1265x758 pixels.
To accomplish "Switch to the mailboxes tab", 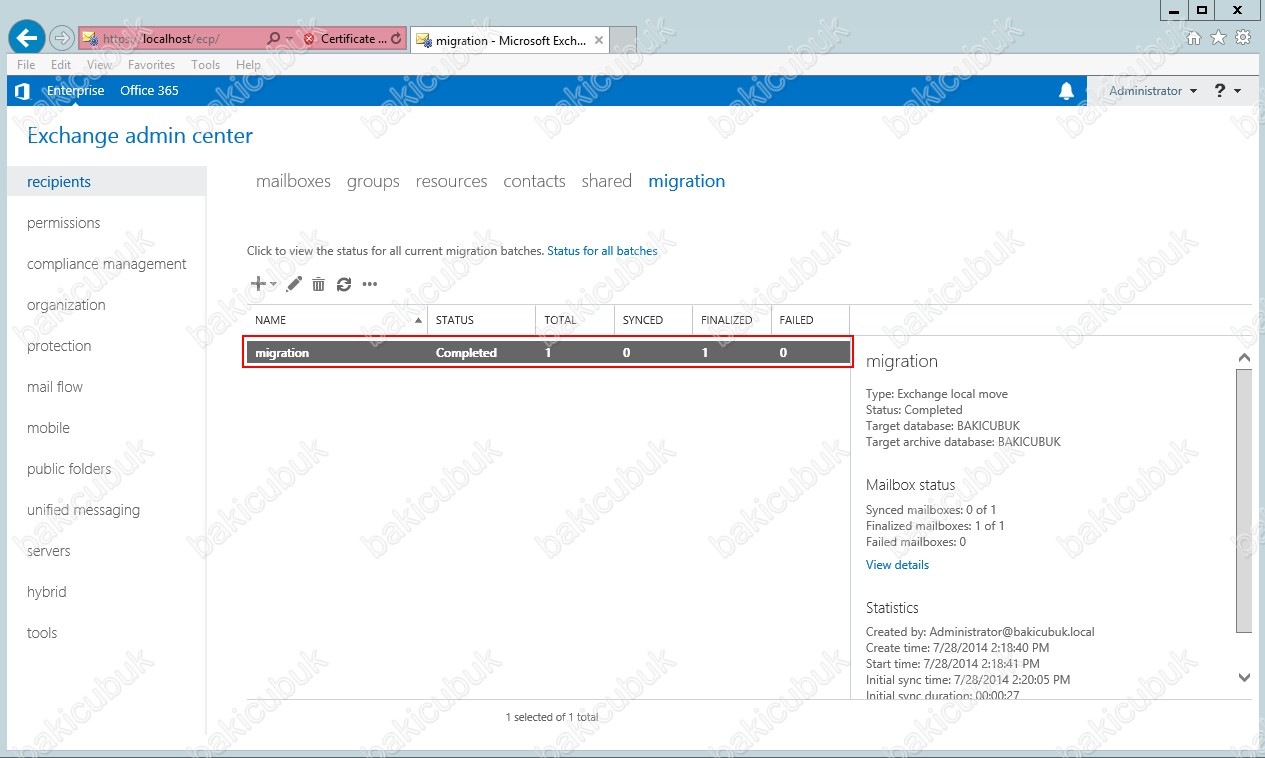I will click(x=293, y=181).
